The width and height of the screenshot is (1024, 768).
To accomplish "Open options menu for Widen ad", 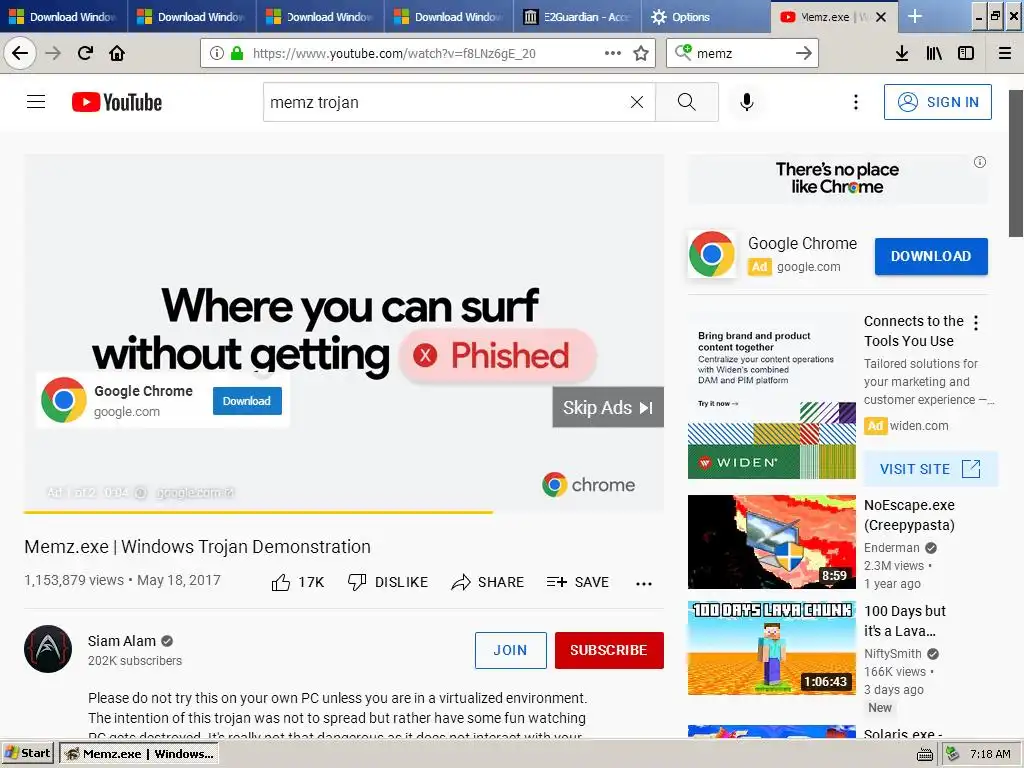I will [x=976, y=322].
